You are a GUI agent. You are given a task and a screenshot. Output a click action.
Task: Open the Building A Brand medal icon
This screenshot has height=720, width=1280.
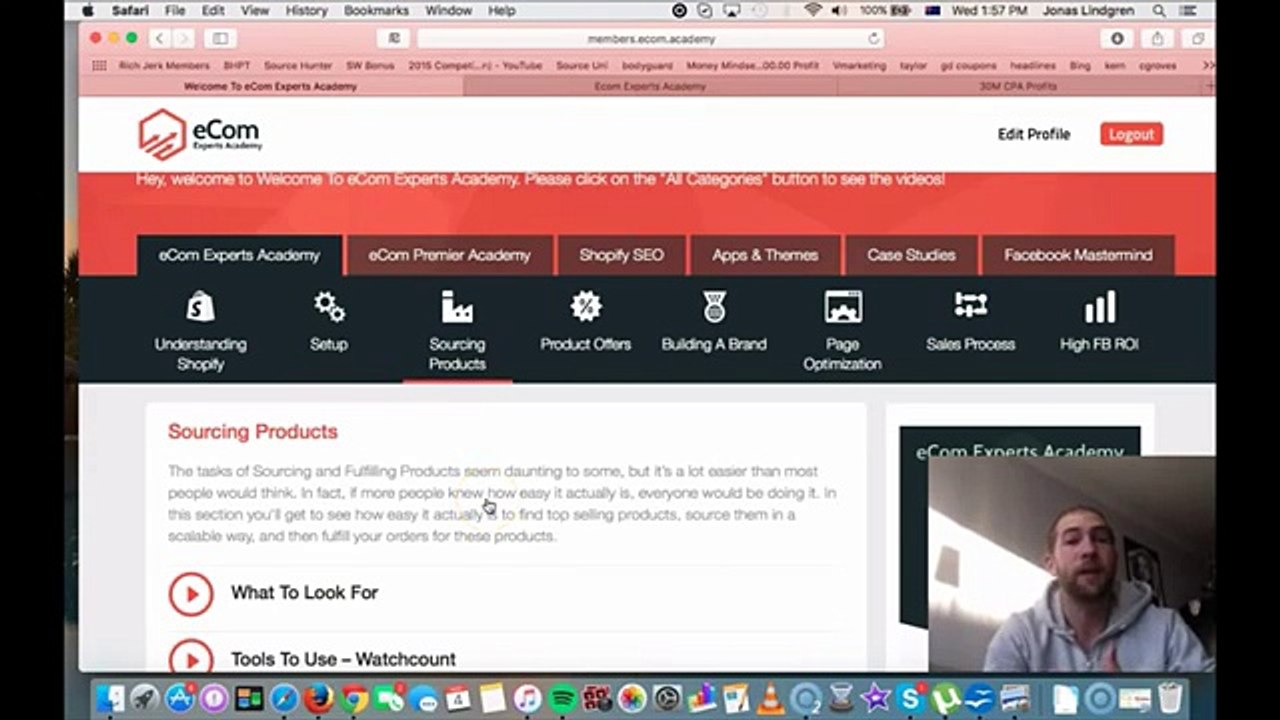714,306
